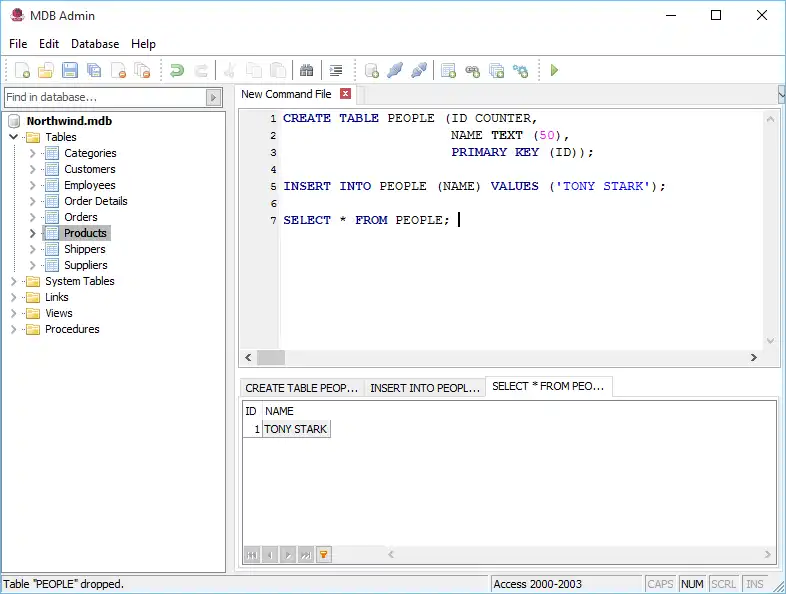Image resolution: width=786 pixels, height=594 pixels.
Task: Click the filter funnel icon in results navigator
Action: [323, 554]
